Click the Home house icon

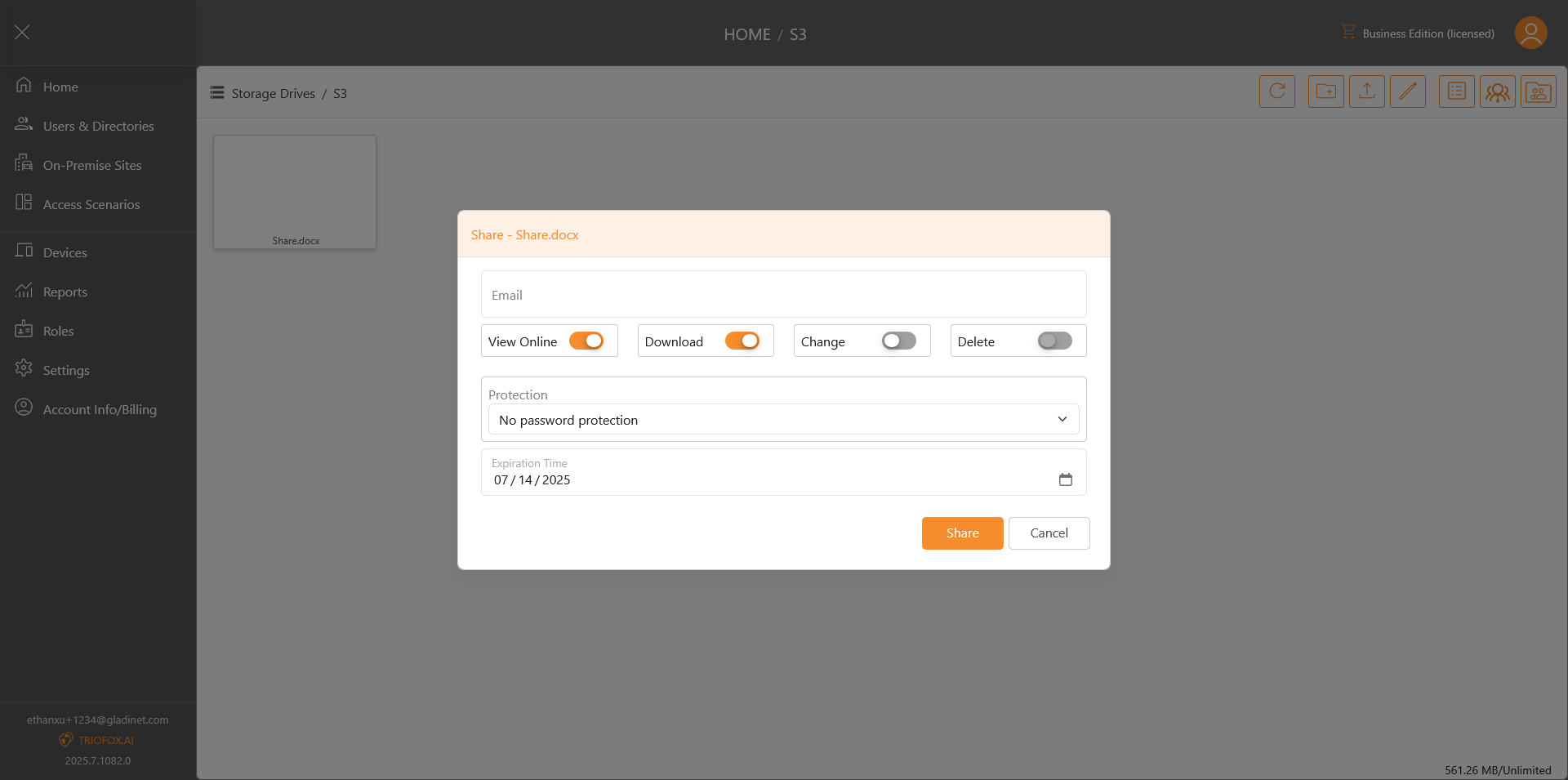click(24, 85)
